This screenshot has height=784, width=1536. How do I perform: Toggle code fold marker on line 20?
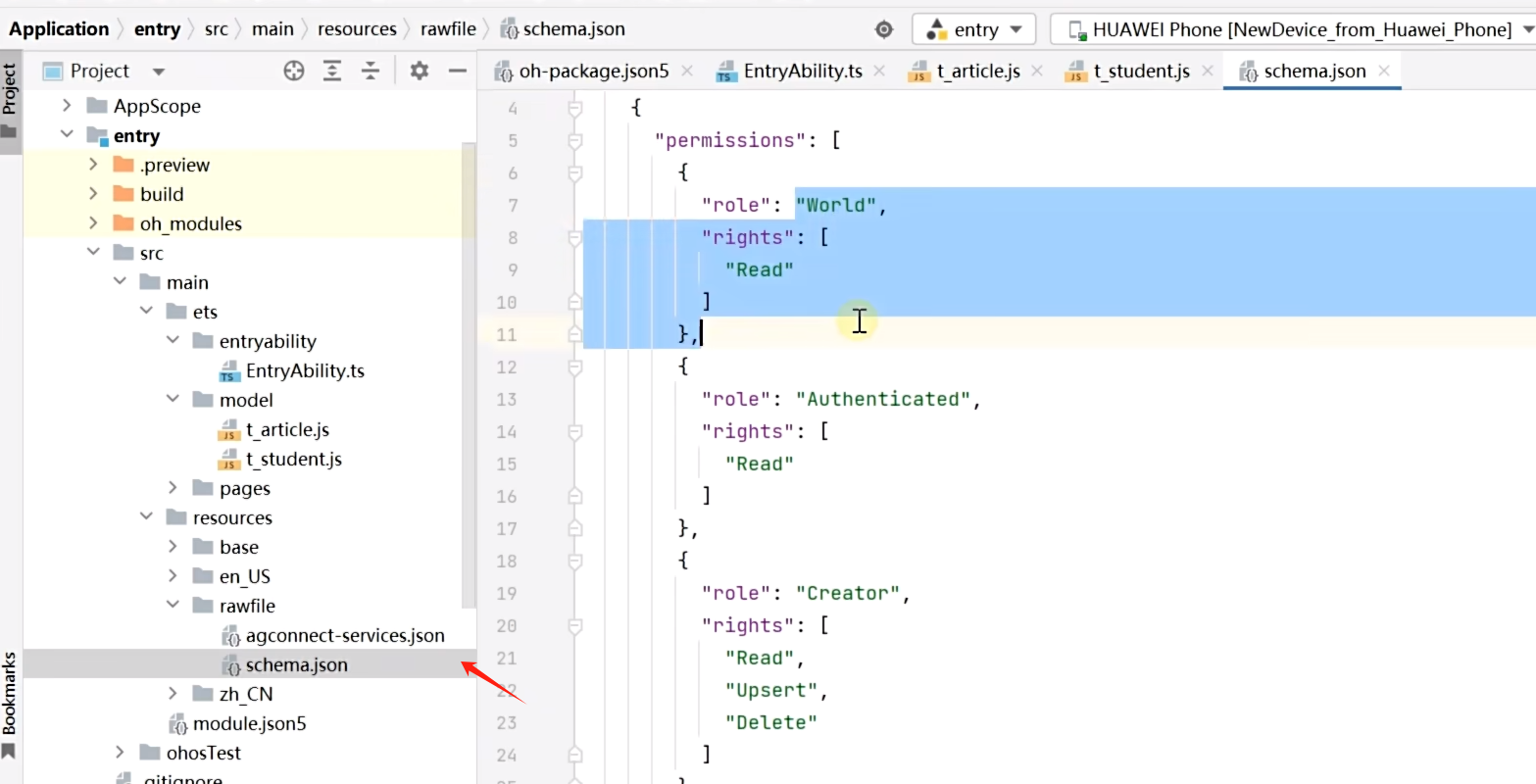pyautogui.click(x=574, y=626)
